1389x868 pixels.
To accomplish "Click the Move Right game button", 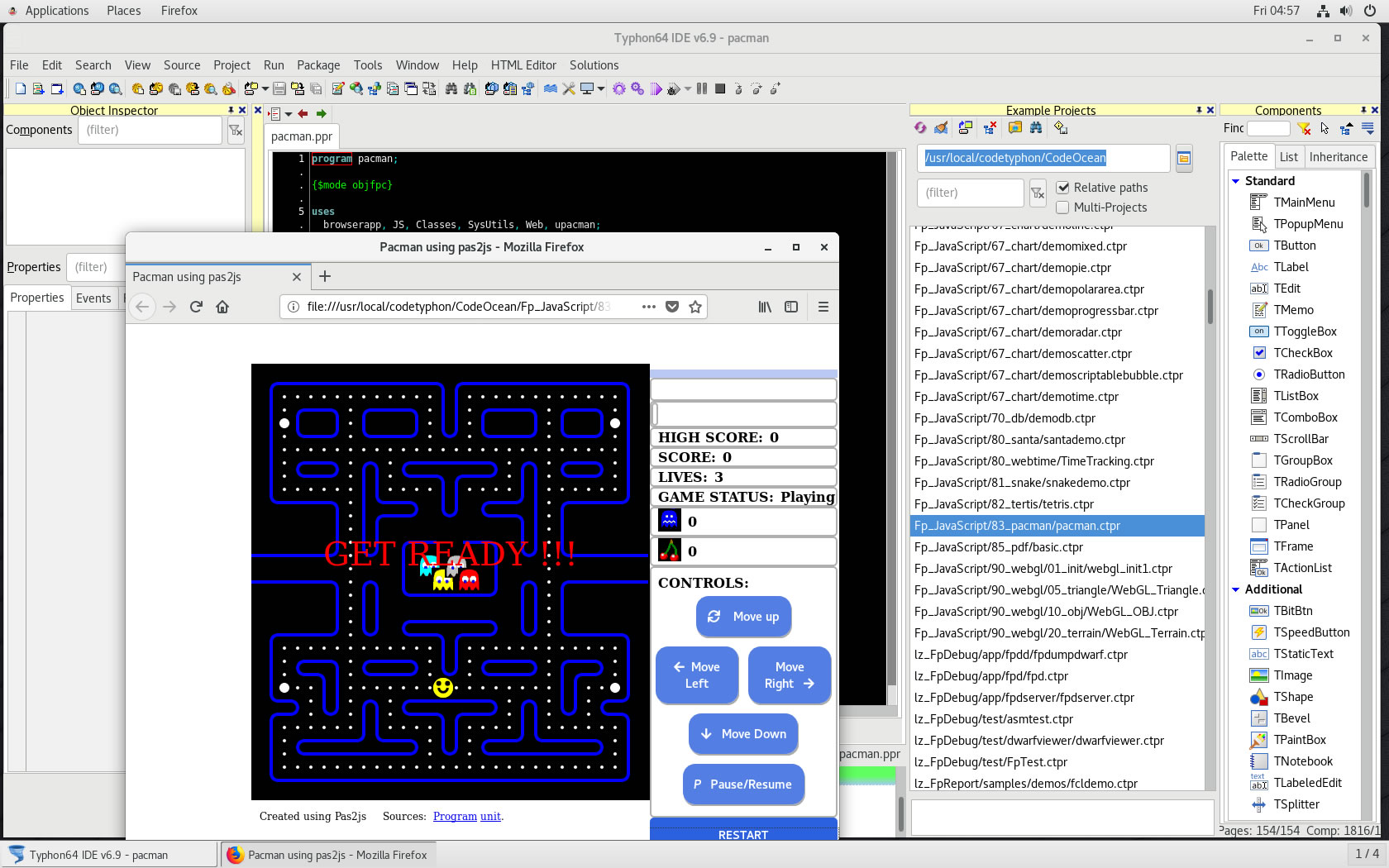I will click(x=790, y=675).
